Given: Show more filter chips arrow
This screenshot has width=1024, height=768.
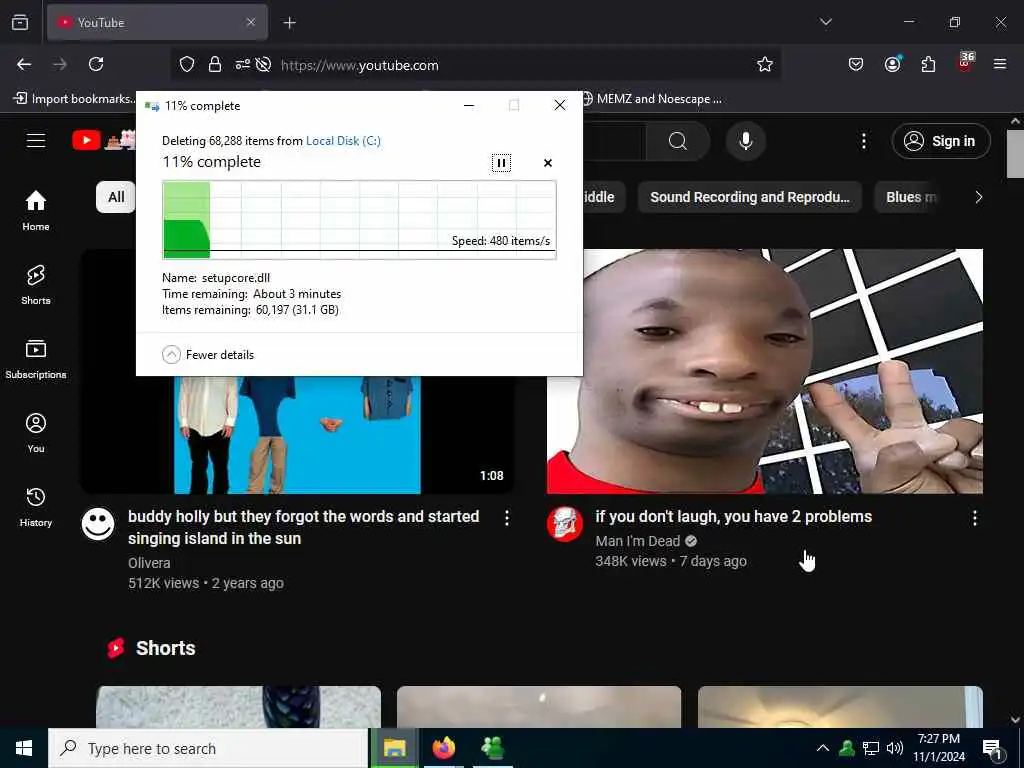Looking at the screenshot, I should click(x=978, y=197).
